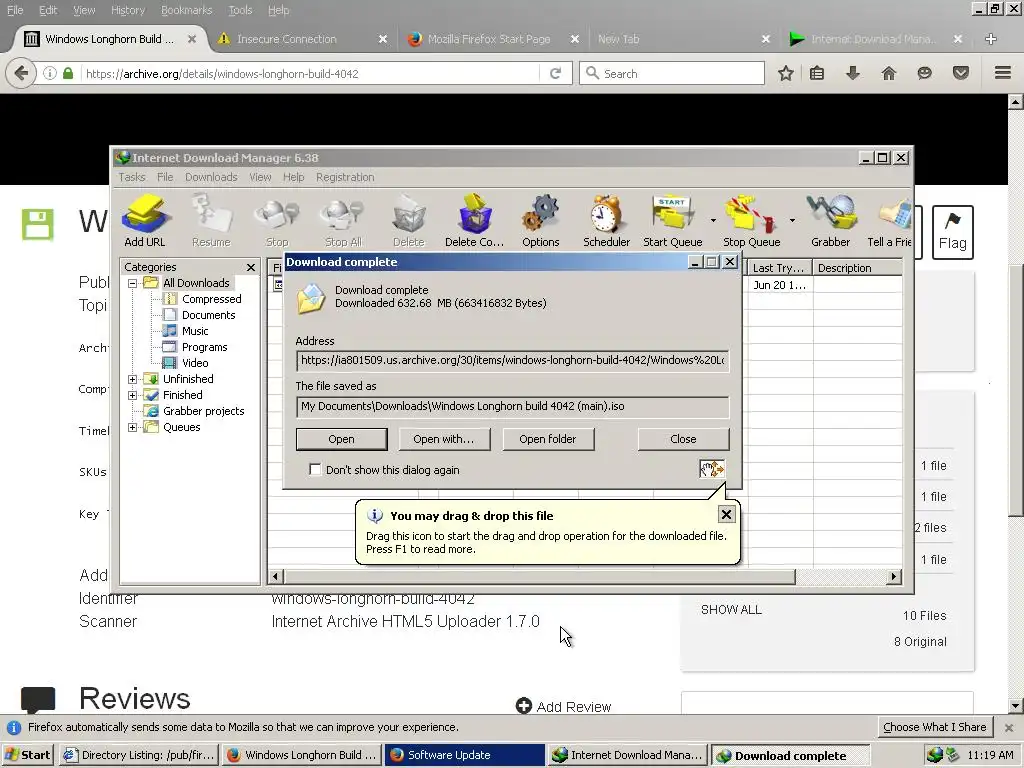Click the Add URL toolbar icon
The width and height of the screenshot is (1024, 768).
click(145, 220)
